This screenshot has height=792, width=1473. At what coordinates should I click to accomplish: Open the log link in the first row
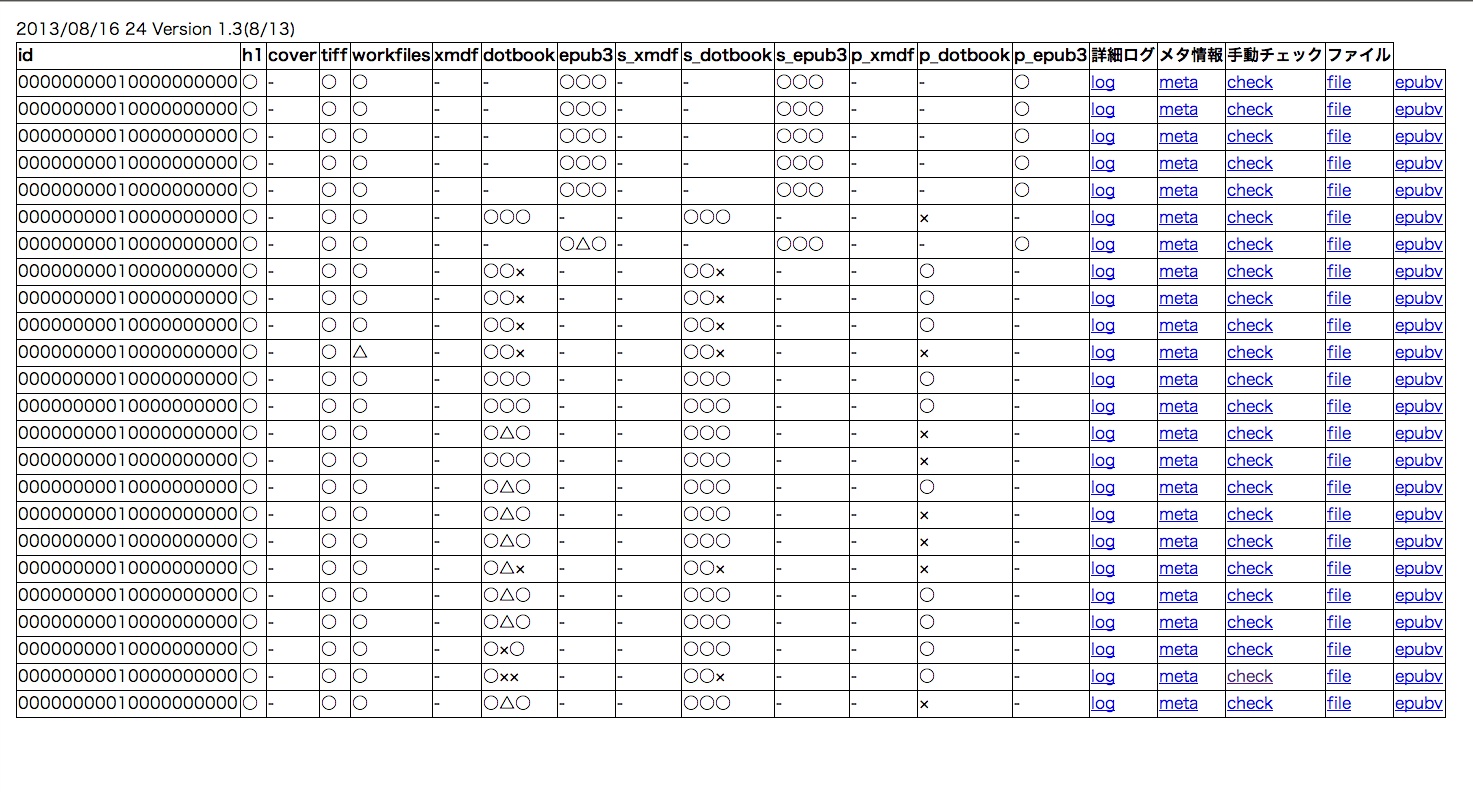(x=1102, y=83)
